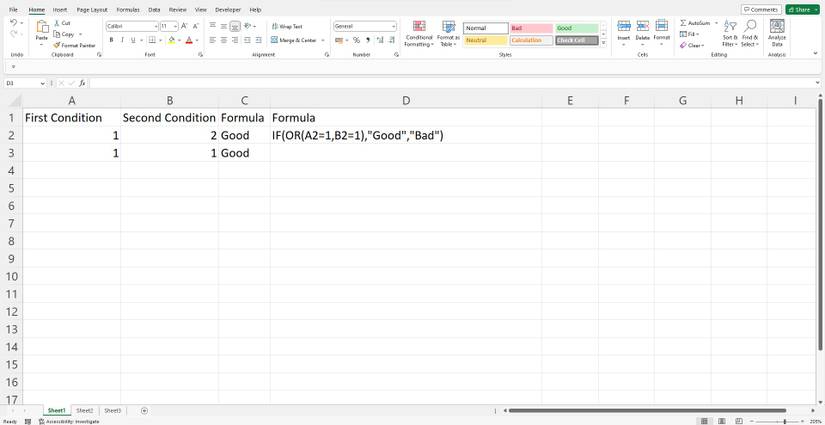Open the Fill dropdown

pyautogui.click(x=689, y=34)
